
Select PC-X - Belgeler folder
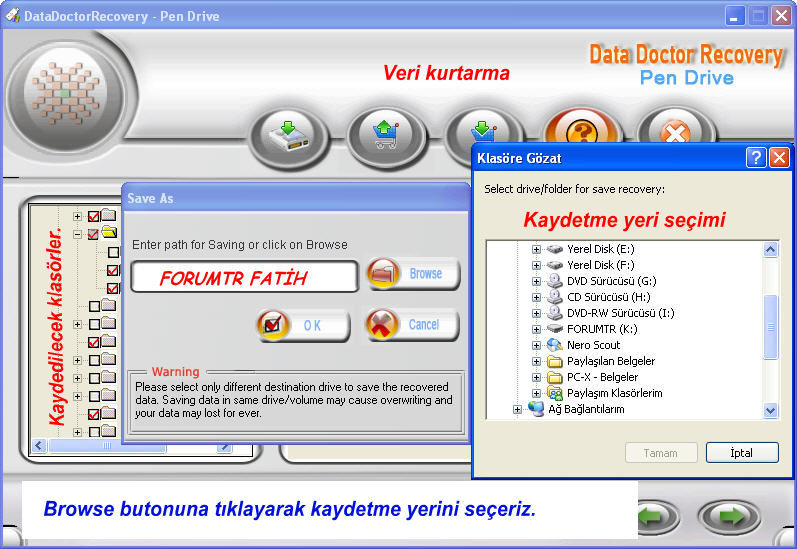point(602,377)
